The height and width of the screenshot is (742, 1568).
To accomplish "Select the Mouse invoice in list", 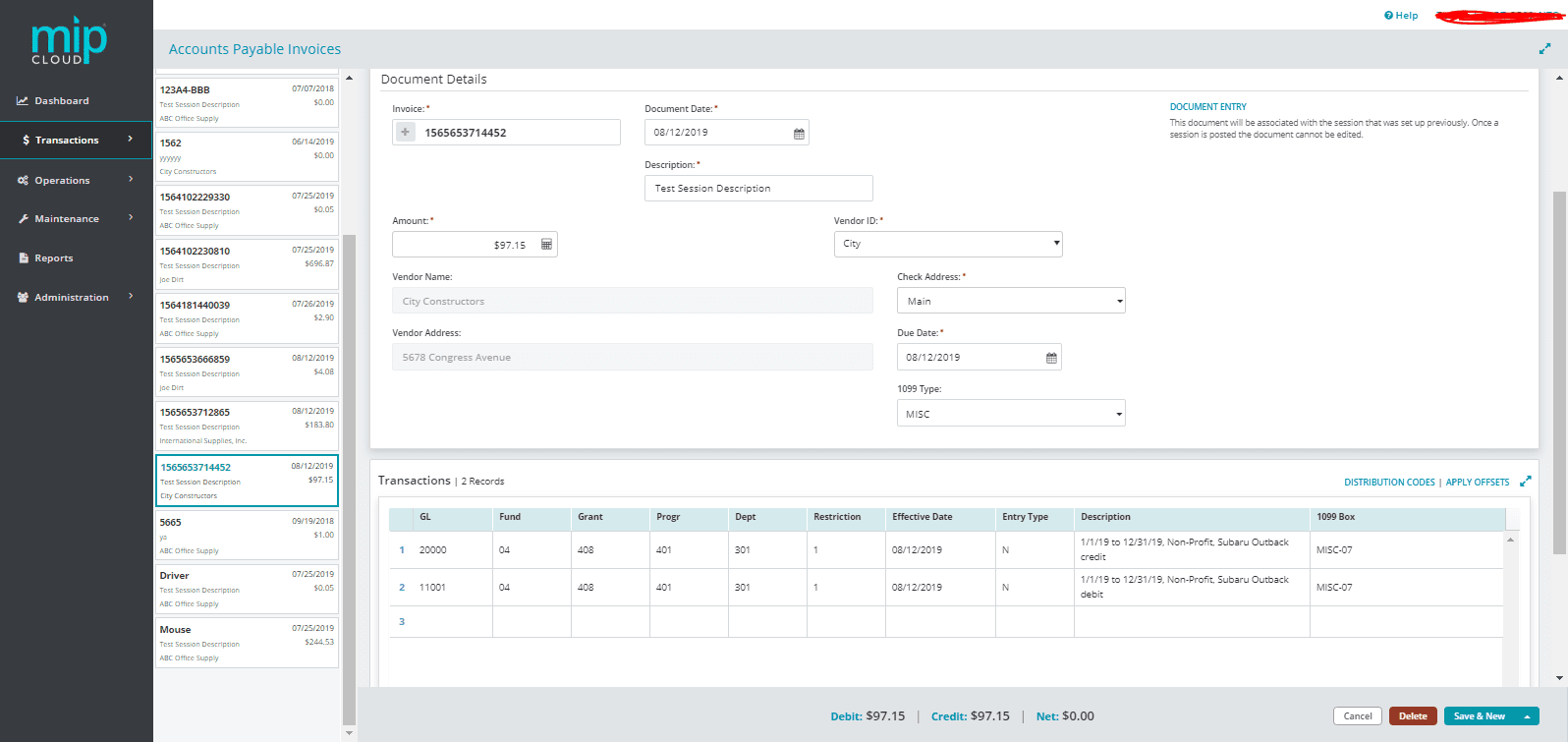I will 247,643.
